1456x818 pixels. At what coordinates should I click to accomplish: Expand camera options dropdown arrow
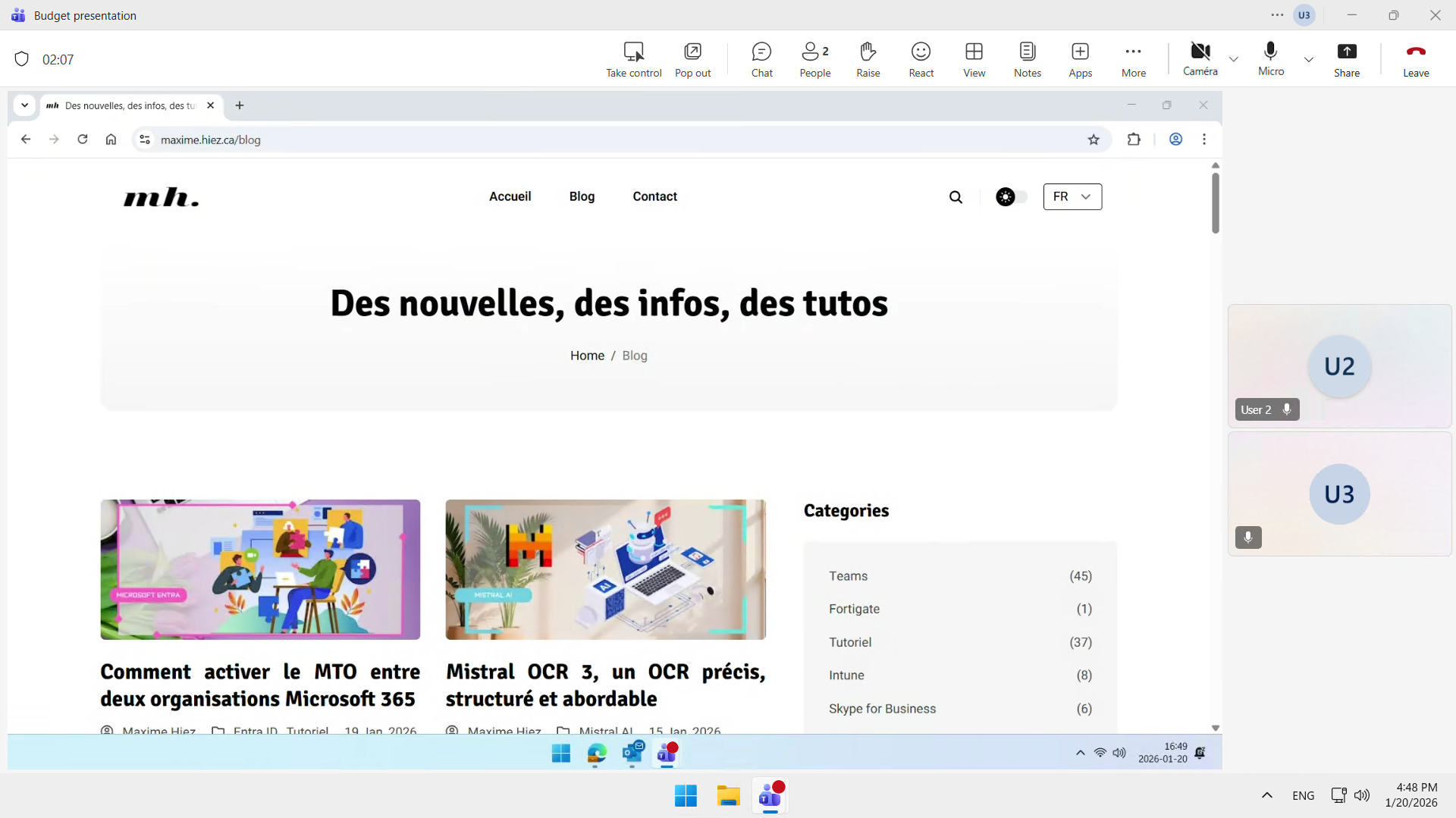(1234, 59)
